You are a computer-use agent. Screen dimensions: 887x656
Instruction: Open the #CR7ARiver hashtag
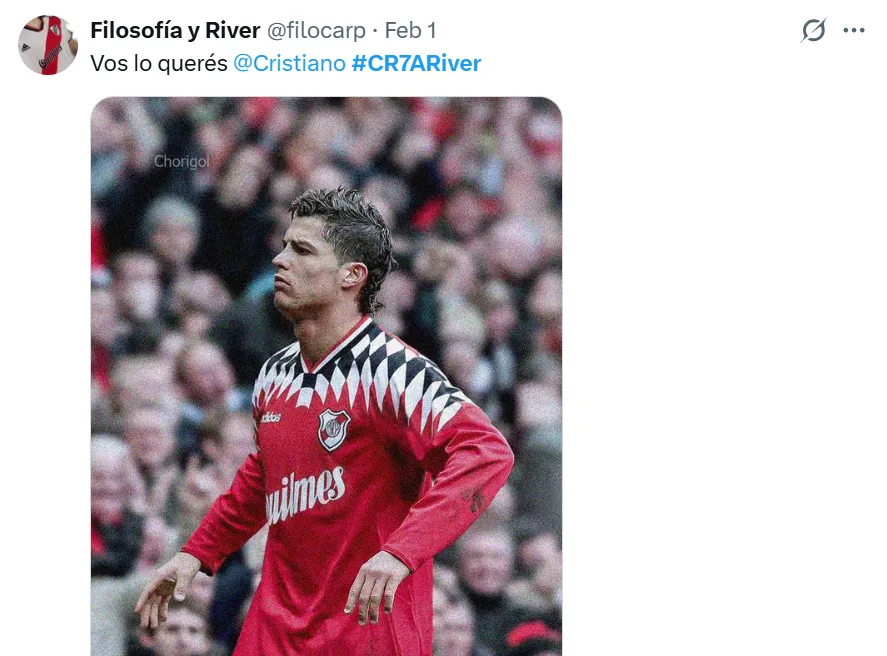tap(416, 63)
